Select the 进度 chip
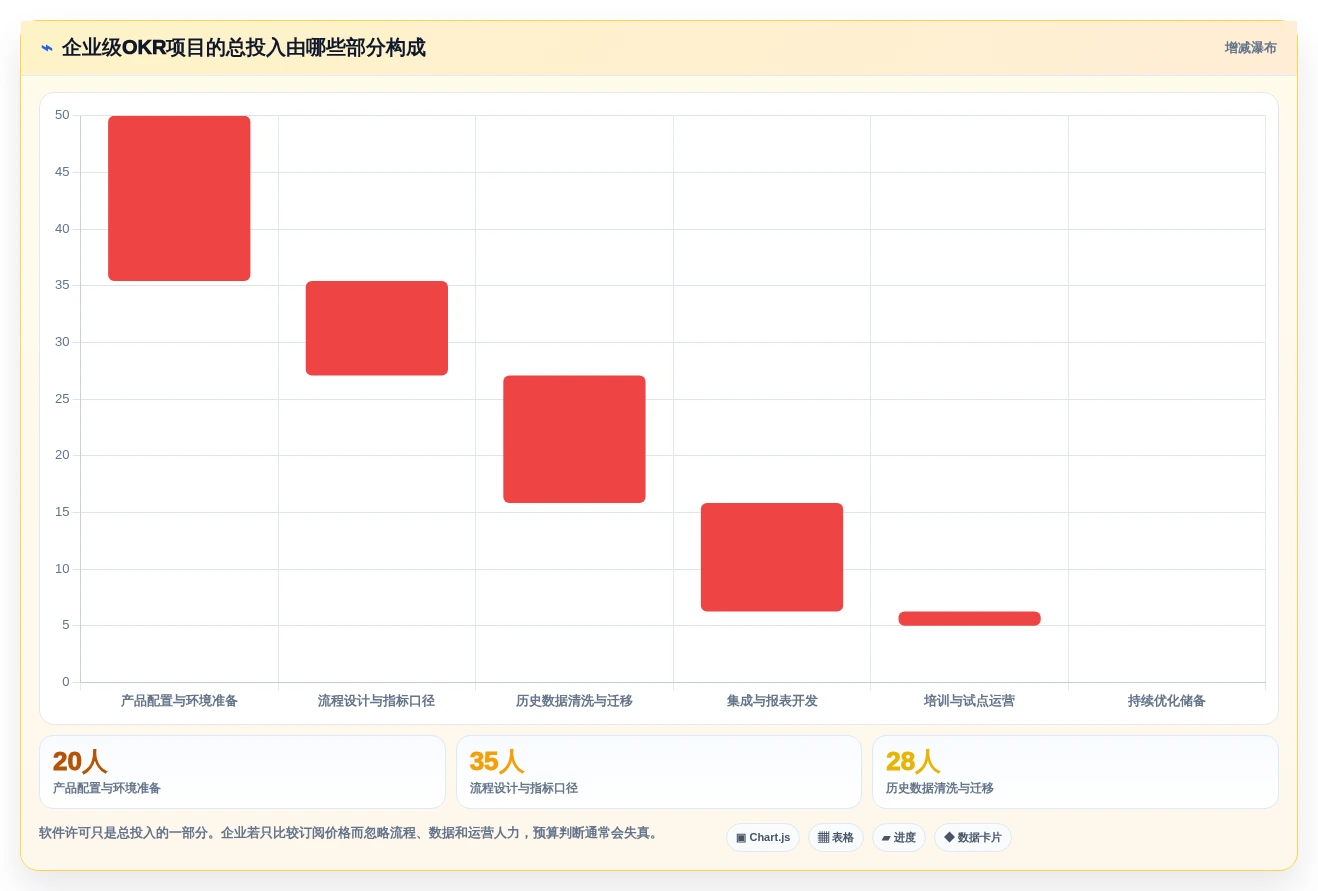Screen dimensions: 1318x891 pos(899,837)
